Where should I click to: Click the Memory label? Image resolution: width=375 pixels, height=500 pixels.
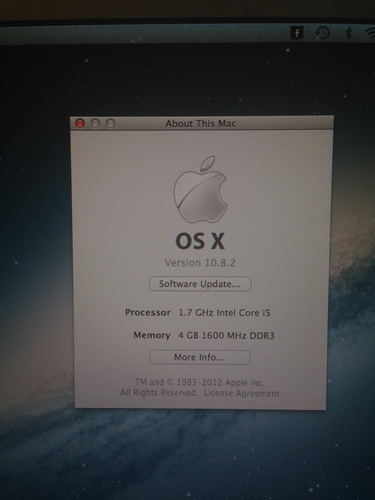tap(152, 335)
